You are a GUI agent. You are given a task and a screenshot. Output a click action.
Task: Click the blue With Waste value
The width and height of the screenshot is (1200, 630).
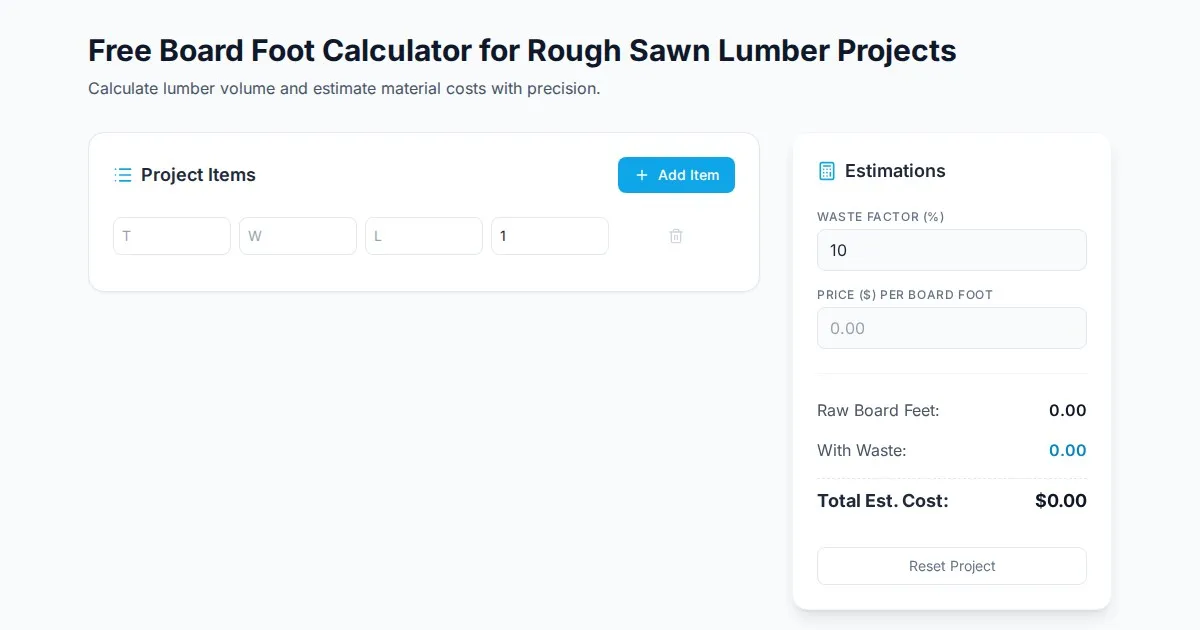coord(1067,450)
